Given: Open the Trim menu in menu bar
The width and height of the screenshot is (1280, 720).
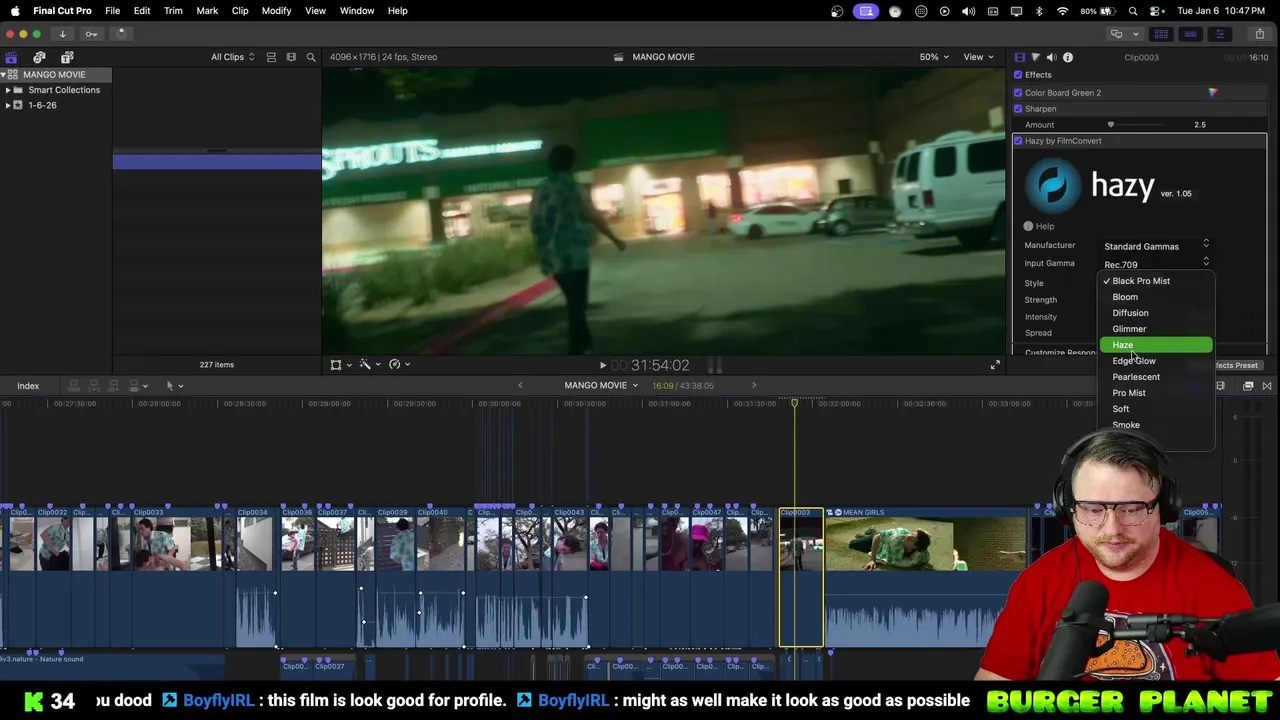Looking at the screenshot, I should 173,11.
